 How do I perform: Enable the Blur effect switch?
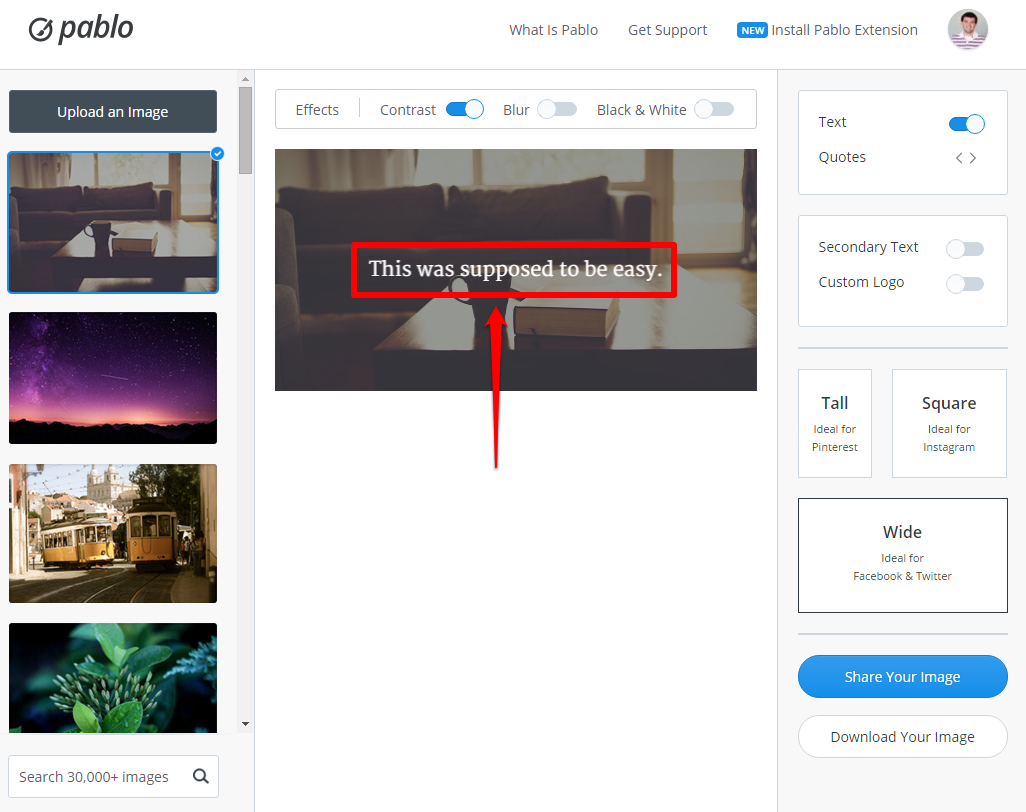pos(557,109)
